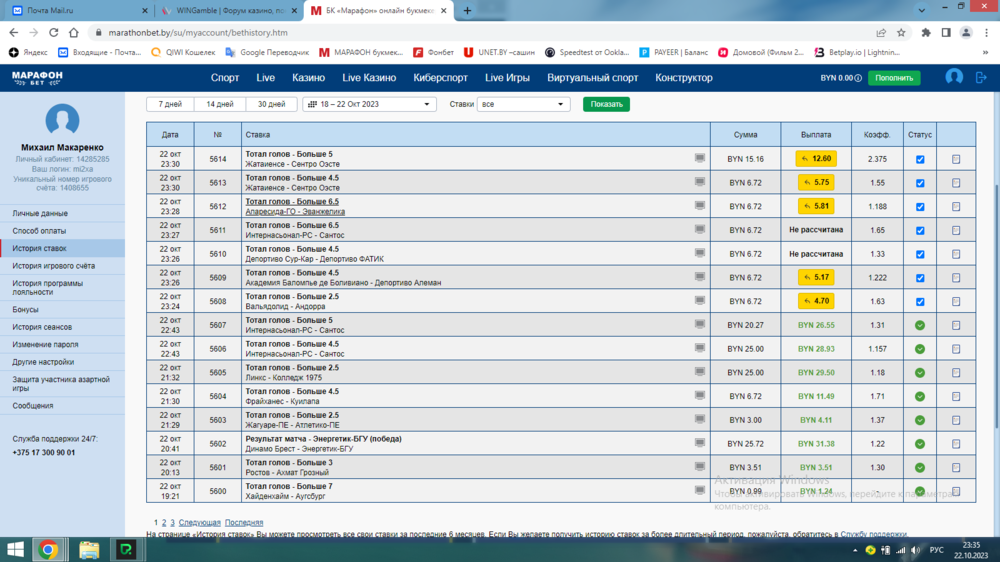Open the receipt icon for bet 5605
Image resolution: width=1000 pixels, height=562 pixels.
click(956, 373)
